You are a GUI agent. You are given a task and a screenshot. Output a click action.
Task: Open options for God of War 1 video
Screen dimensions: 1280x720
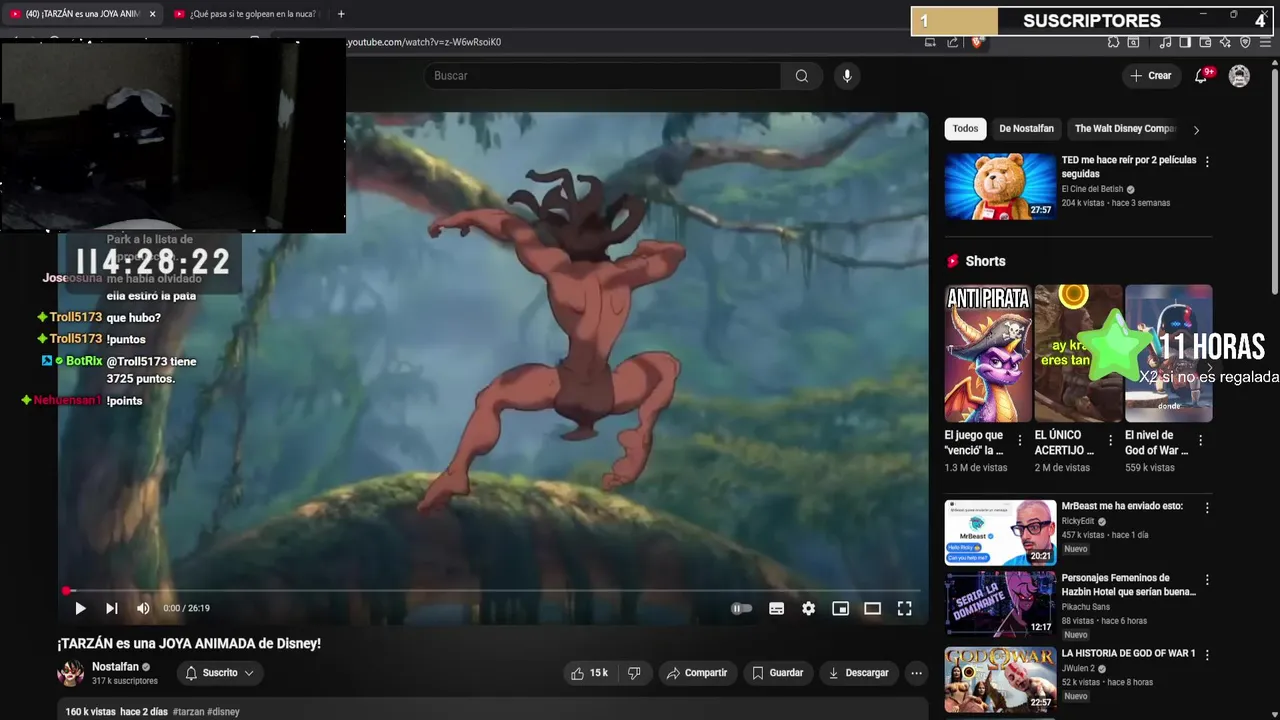1207,655
